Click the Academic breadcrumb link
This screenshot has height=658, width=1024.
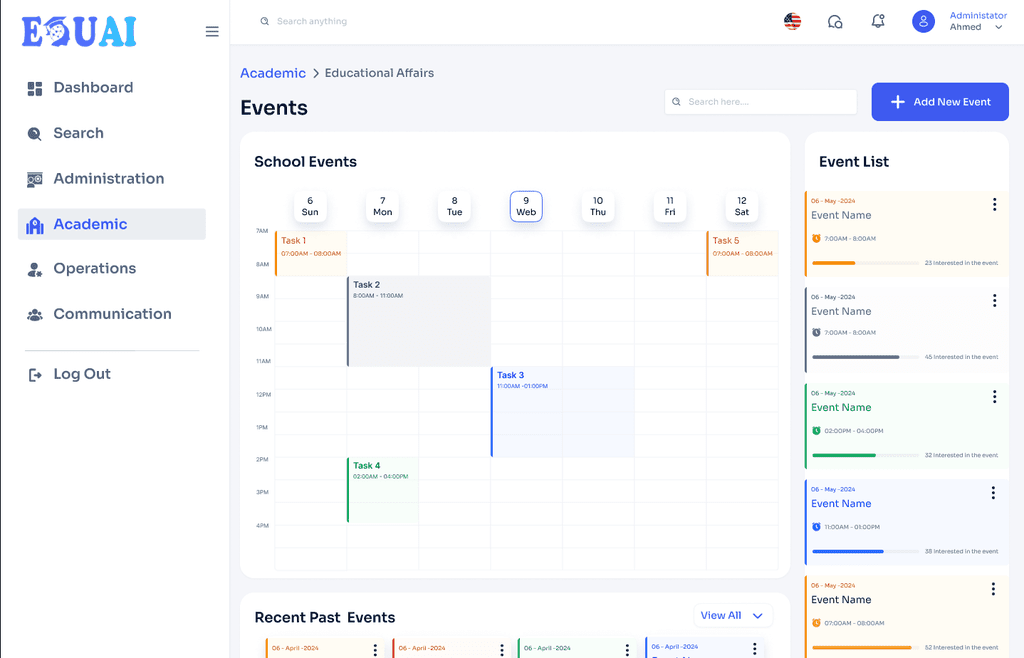pyautogui.click(x=273, y=73)
